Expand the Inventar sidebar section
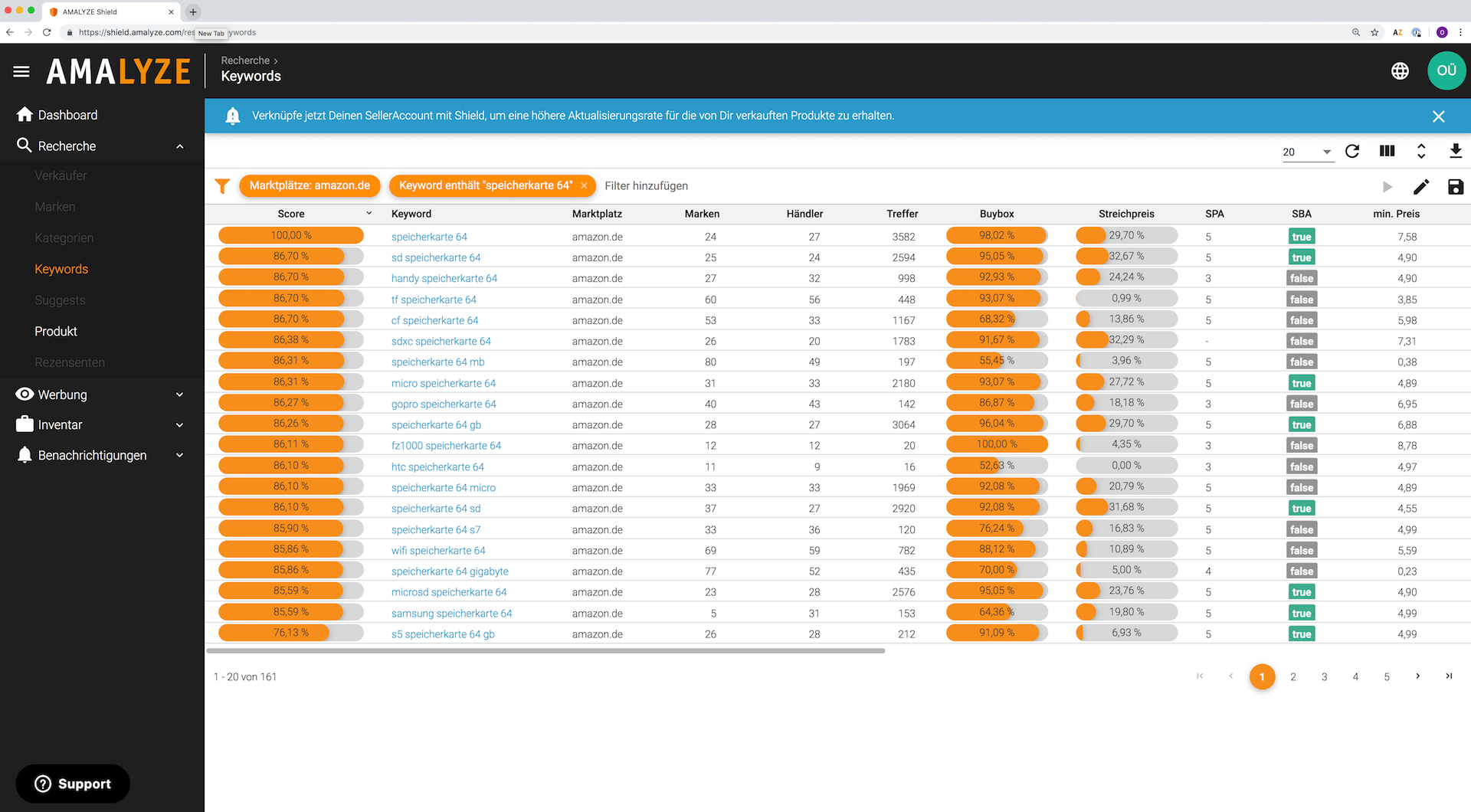Screen dimensions: 1471x812 [x=180, y=425]
